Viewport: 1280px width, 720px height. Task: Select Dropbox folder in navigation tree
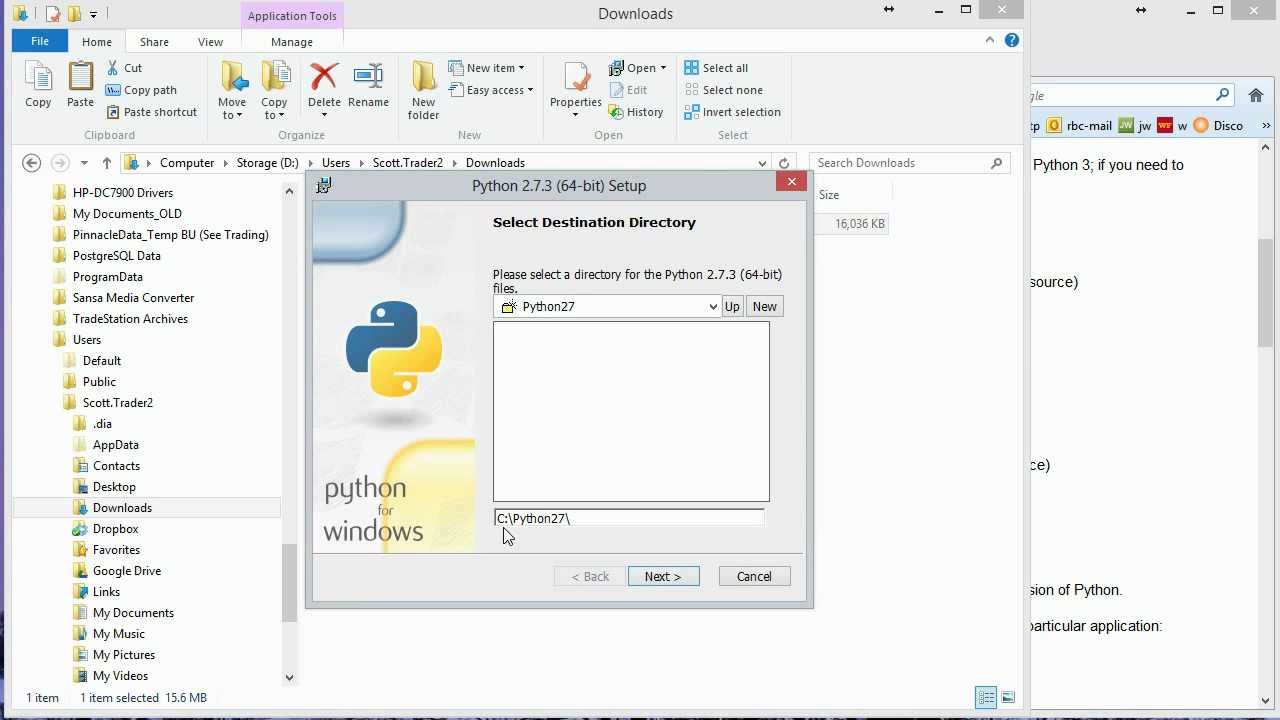point(115,529)
